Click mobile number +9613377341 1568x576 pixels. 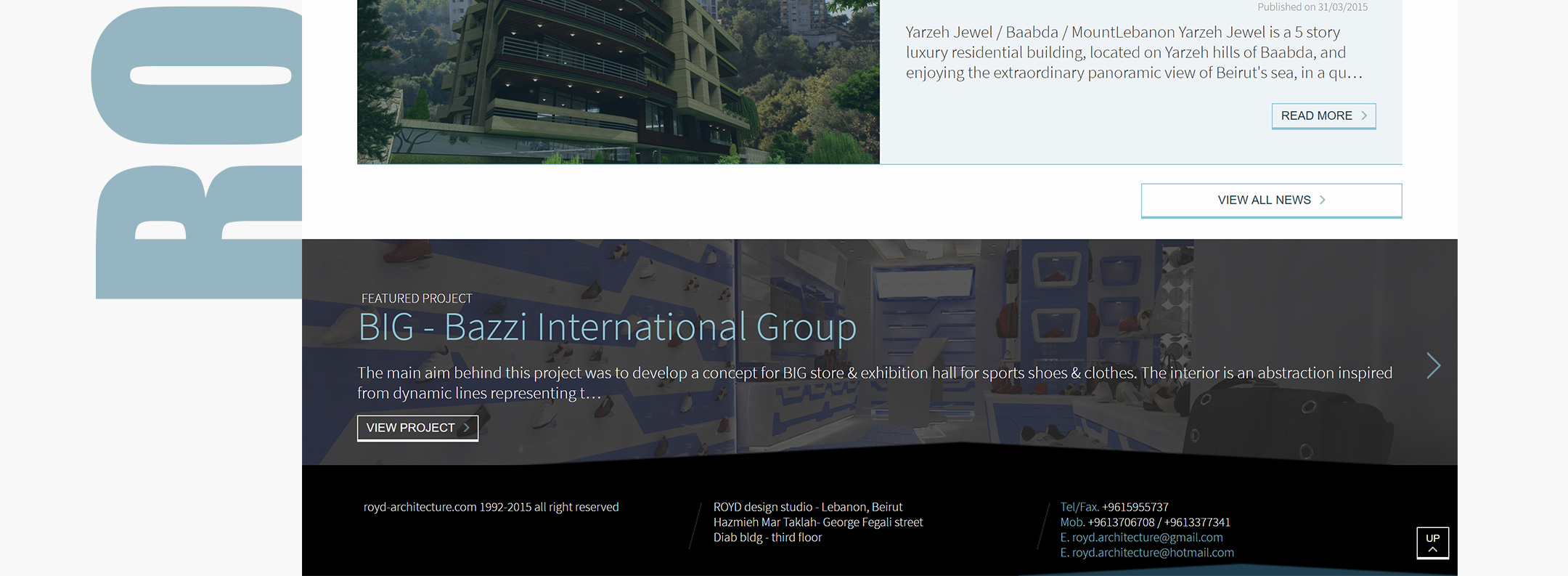(1198, 522)
